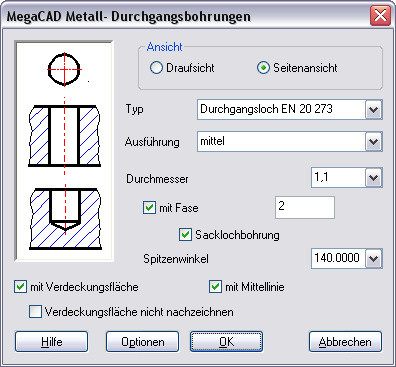Screen dimensions: 396x367
Task: Select the Draufsicht radio button
Action: 156,68
